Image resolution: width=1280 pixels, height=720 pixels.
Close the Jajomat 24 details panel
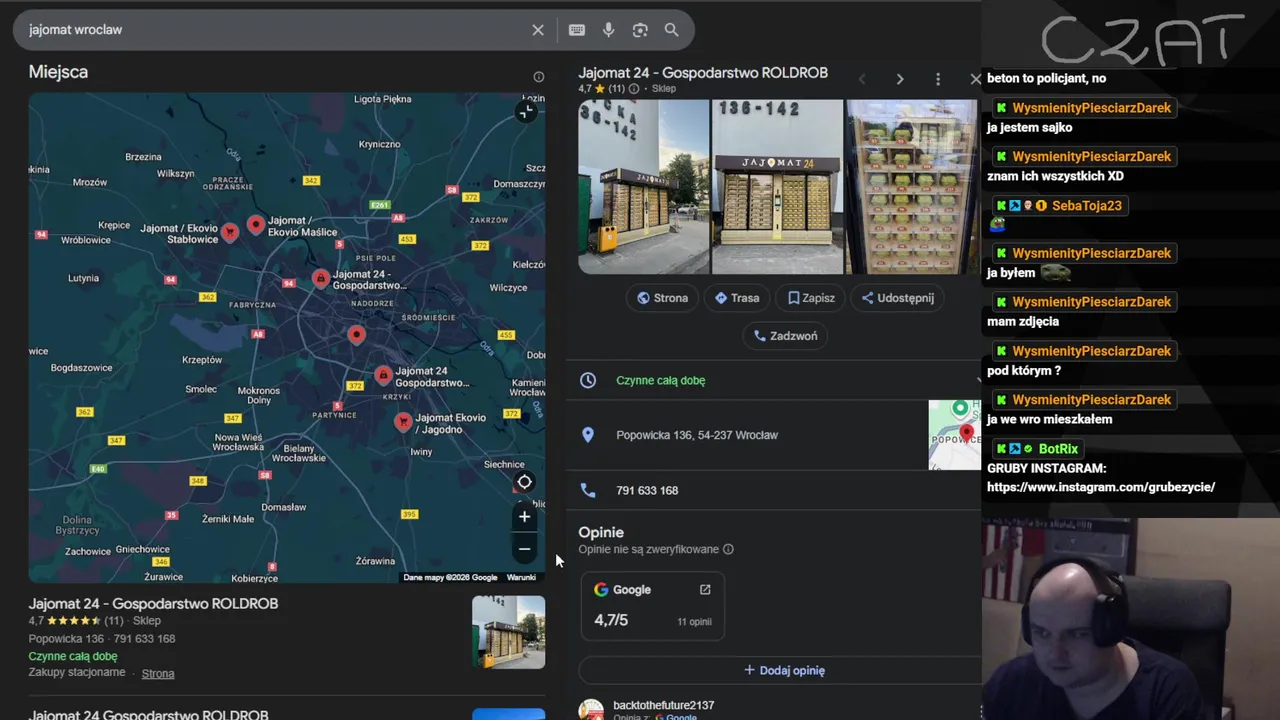click(x=975, y=79)
